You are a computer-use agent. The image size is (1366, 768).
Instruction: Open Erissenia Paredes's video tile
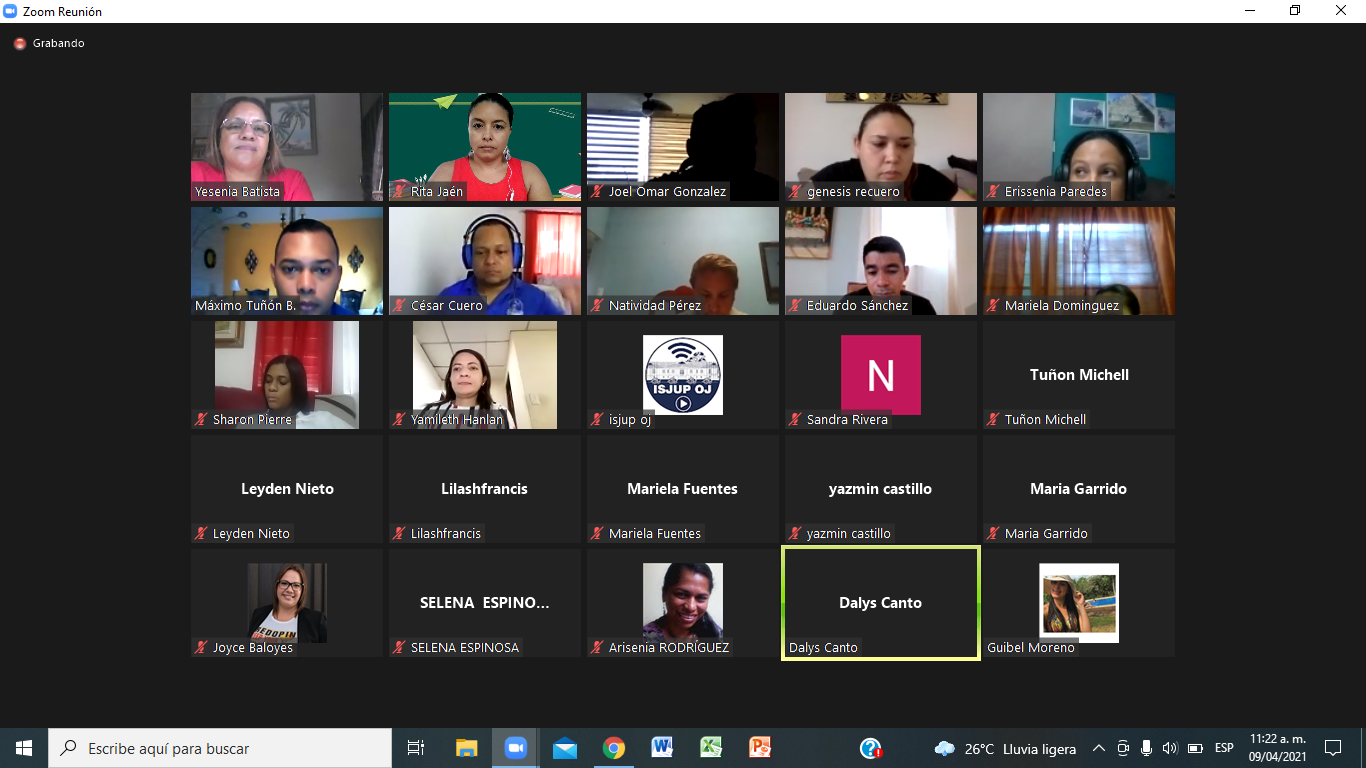(x=1079, y=147)
